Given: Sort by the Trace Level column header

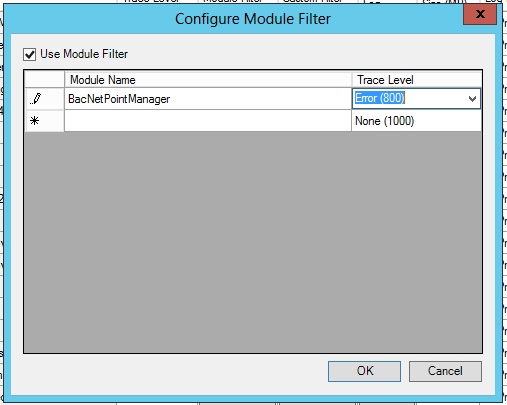Looking at the screenshot, I should click(417, 80).
